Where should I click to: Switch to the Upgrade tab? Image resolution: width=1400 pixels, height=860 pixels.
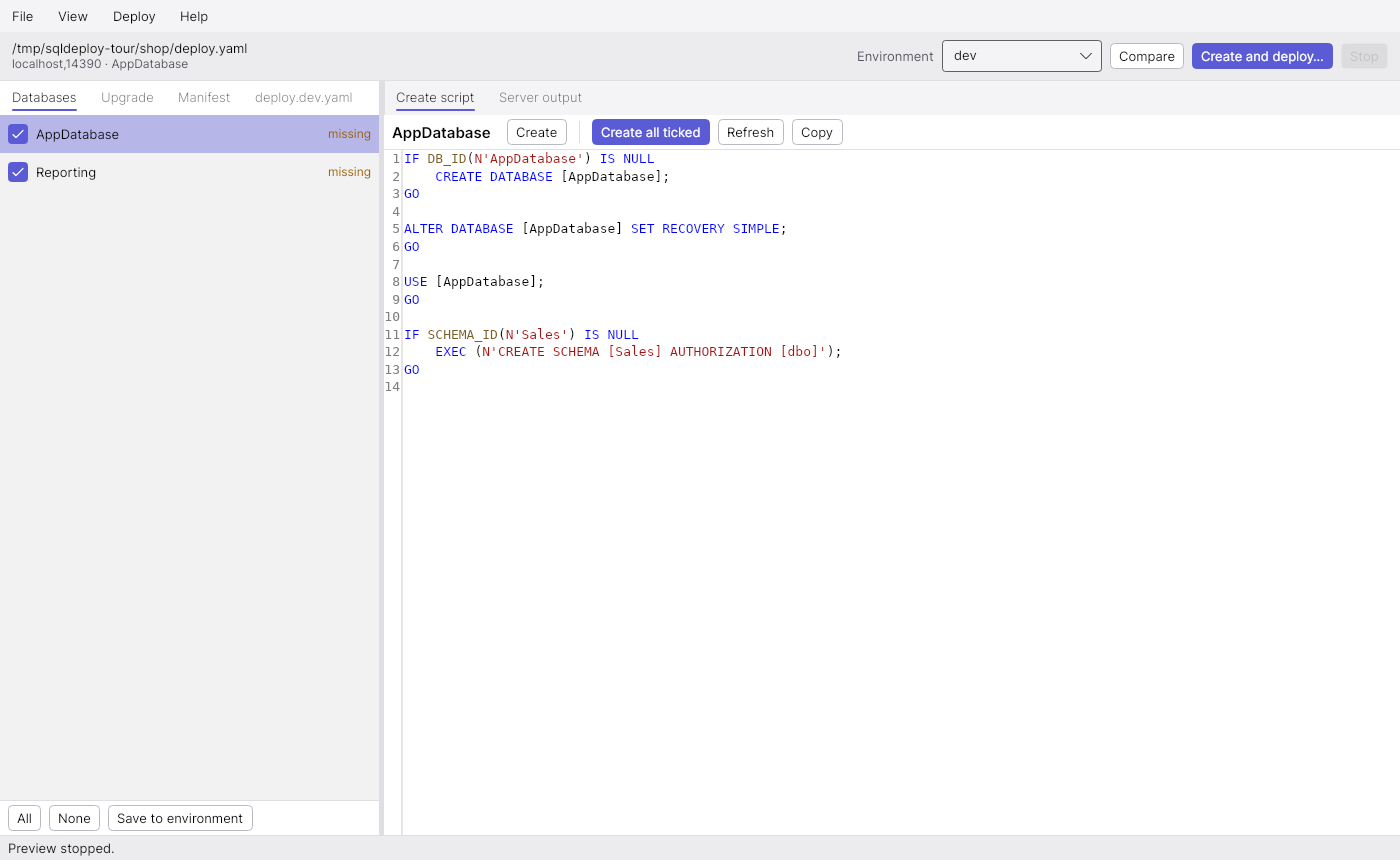[127, 97]
